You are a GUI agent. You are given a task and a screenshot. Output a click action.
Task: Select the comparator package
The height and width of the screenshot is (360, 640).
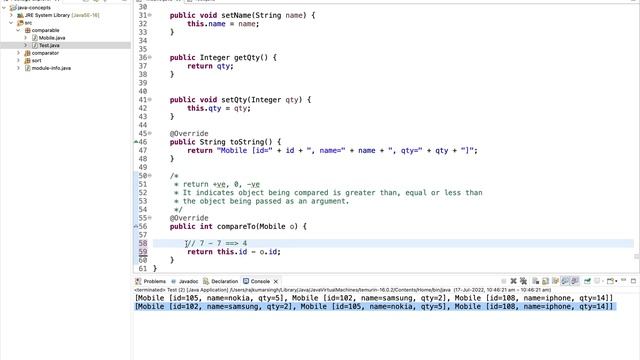pos(45,53)
